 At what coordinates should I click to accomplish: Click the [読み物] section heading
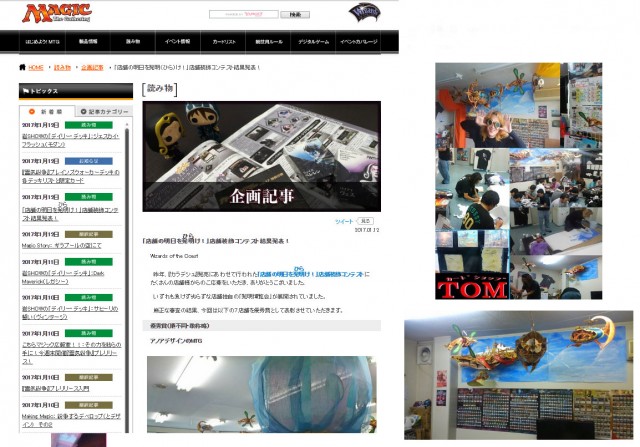pyautogui.click(x=160, y=89)
